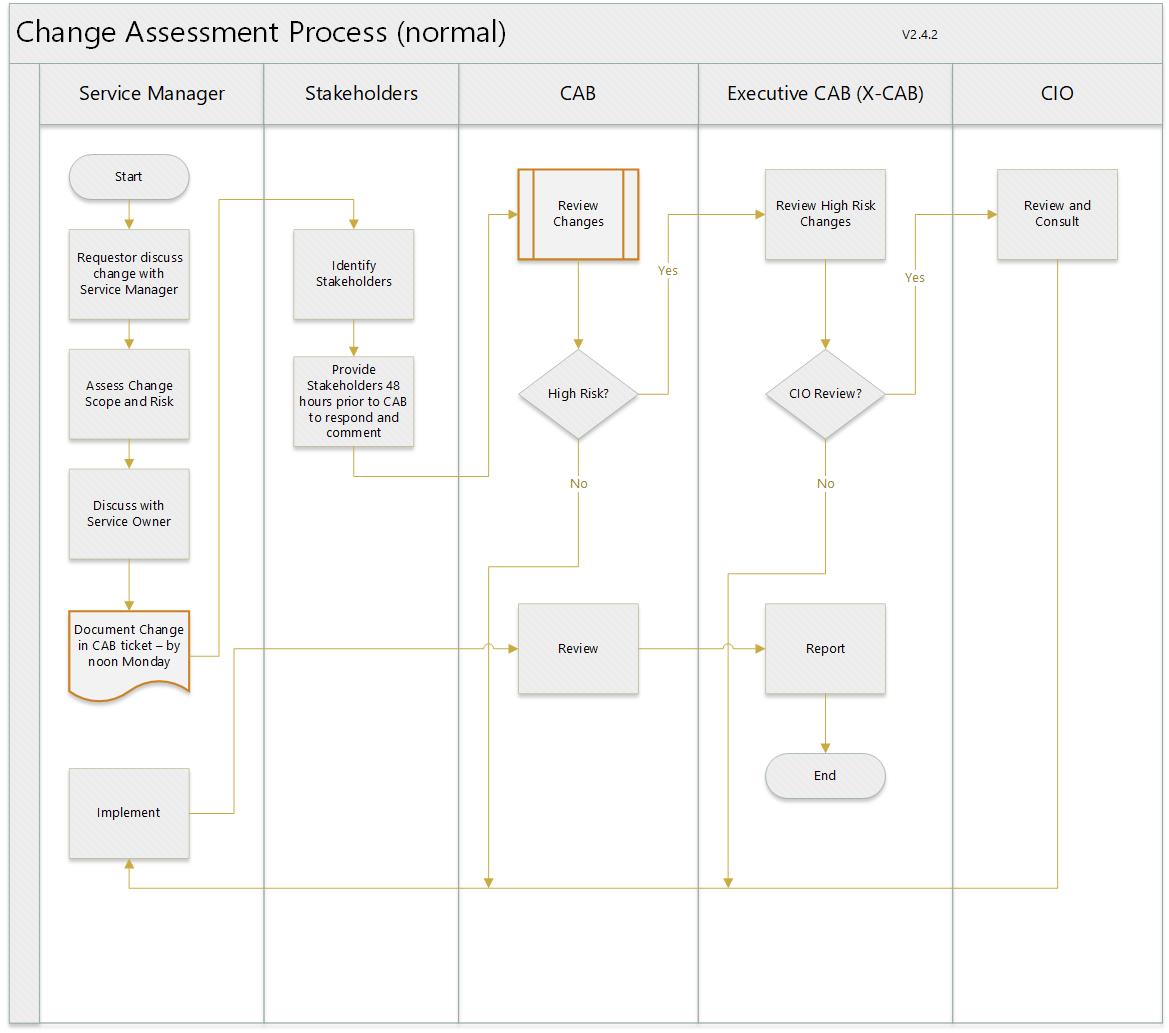
Task: Click the Start terminator shape
Action: (128, 177)
